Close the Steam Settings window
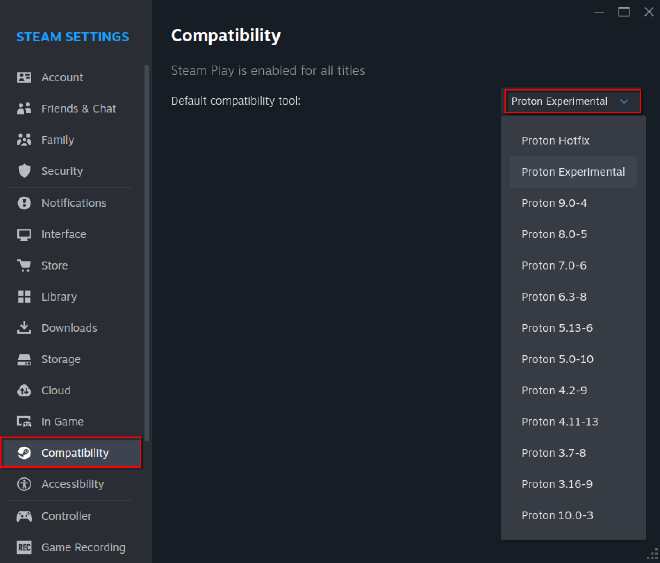660x563 pixels. 647,12
